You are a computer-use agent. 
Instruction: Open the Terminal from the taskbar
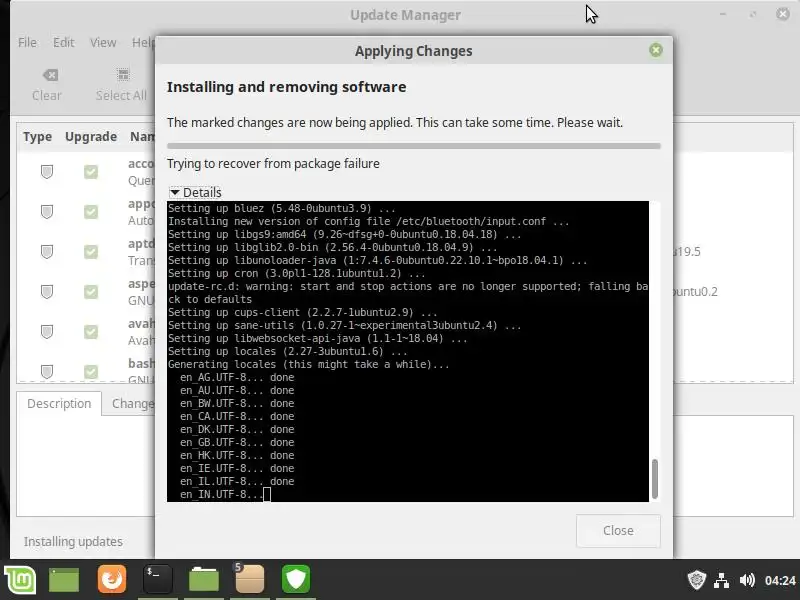[x=158, y=579]
